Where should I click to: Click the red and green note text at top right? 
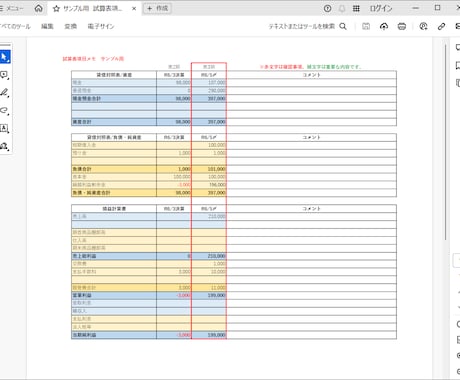click(x=311, y=67)
